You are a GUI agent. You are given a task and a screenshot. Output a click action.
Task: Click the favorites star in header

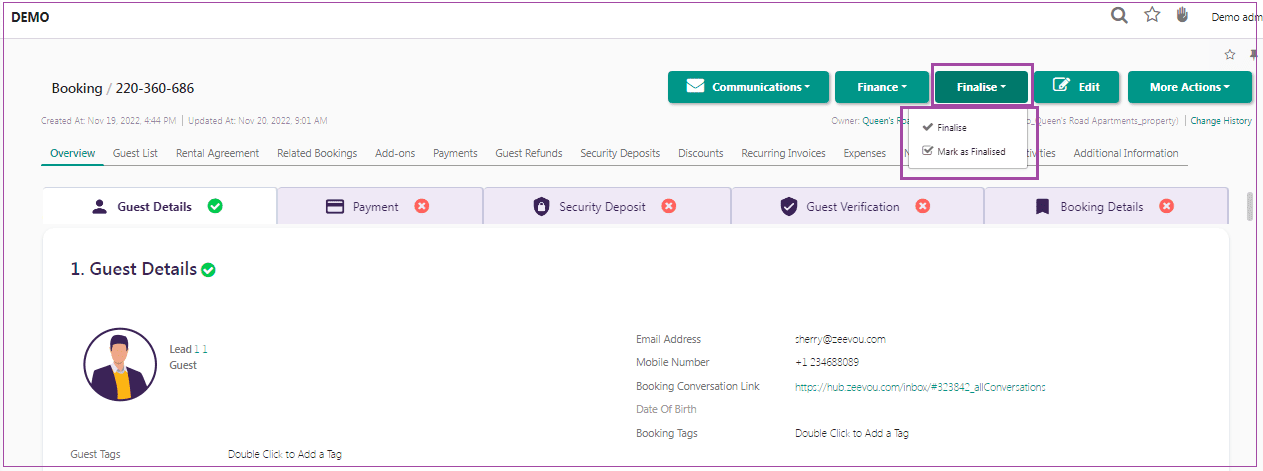[x=1152, y=15]
